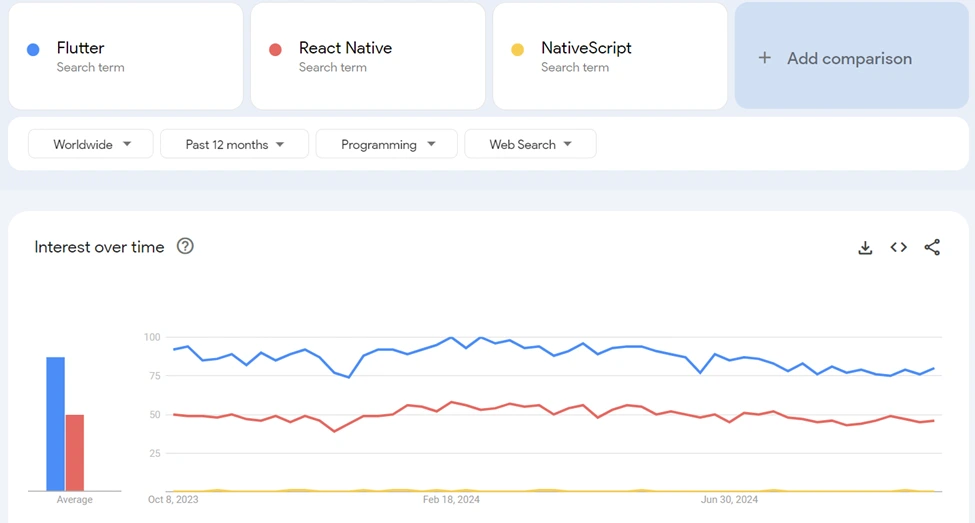The width and height of the screenshot is (975, 523).
Task: Select the NativeScript search term card
Action: coord(609,56)
